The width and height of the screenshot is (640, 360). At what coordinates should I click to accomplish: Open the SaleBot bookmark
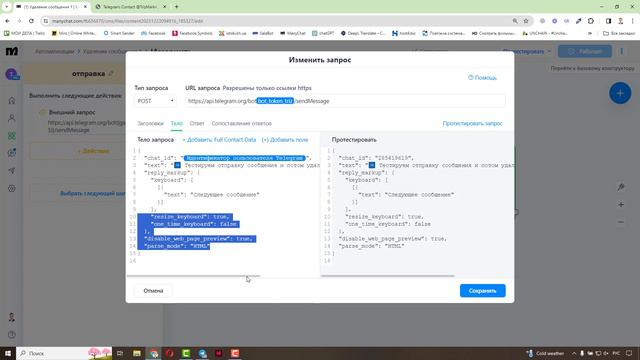click(263, 33)
